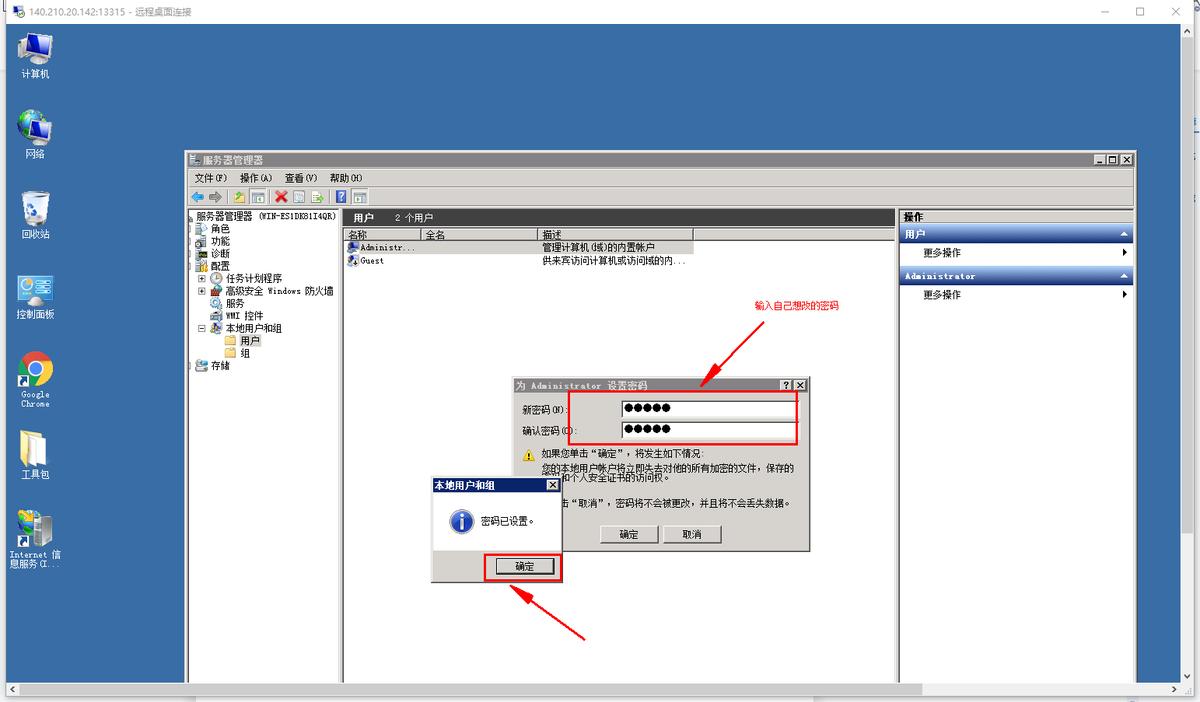Screen dimensions: 1200x702
Task: Select 服务 in the console tree
Action: pos(235,303)
